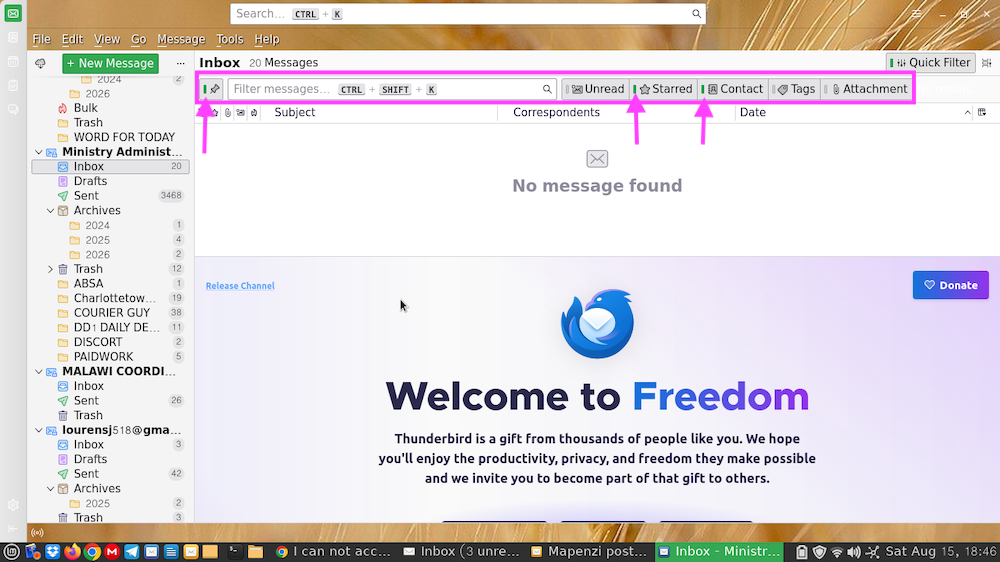Open Thunderbird settings gear icon
1000x562 pixels.
click(13, 505)
